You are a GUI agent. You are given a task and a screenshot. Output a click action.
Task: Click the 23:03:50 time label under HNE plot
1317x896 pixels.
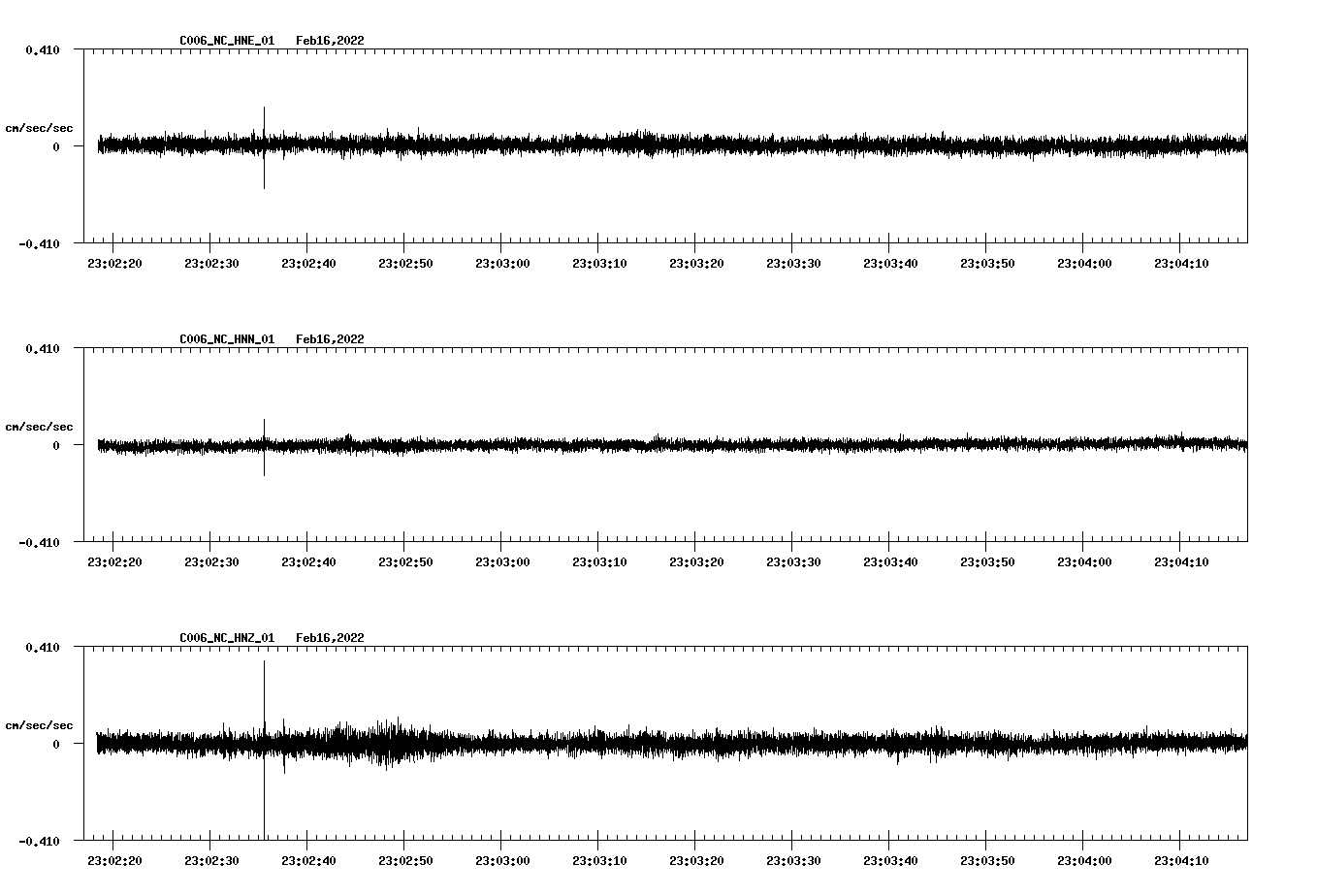(x=987, y=264)
